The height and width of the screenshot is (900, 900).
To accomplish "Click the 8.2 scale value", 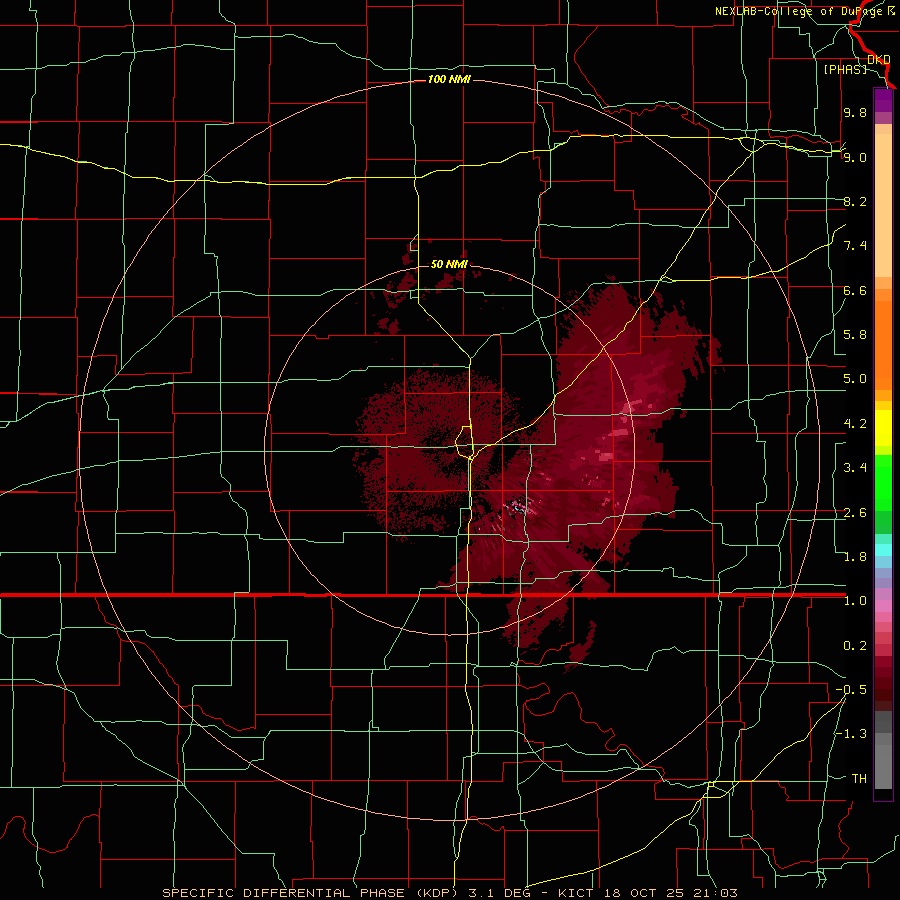I will click(x=855, y=201).
